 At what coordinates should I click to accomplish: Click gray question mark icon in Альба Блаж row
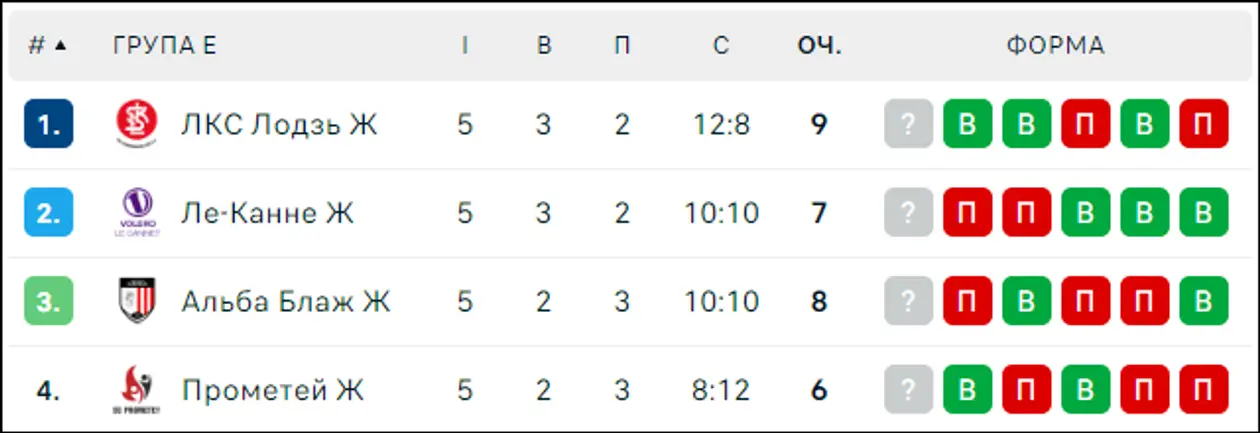click(x=908, y=301)
